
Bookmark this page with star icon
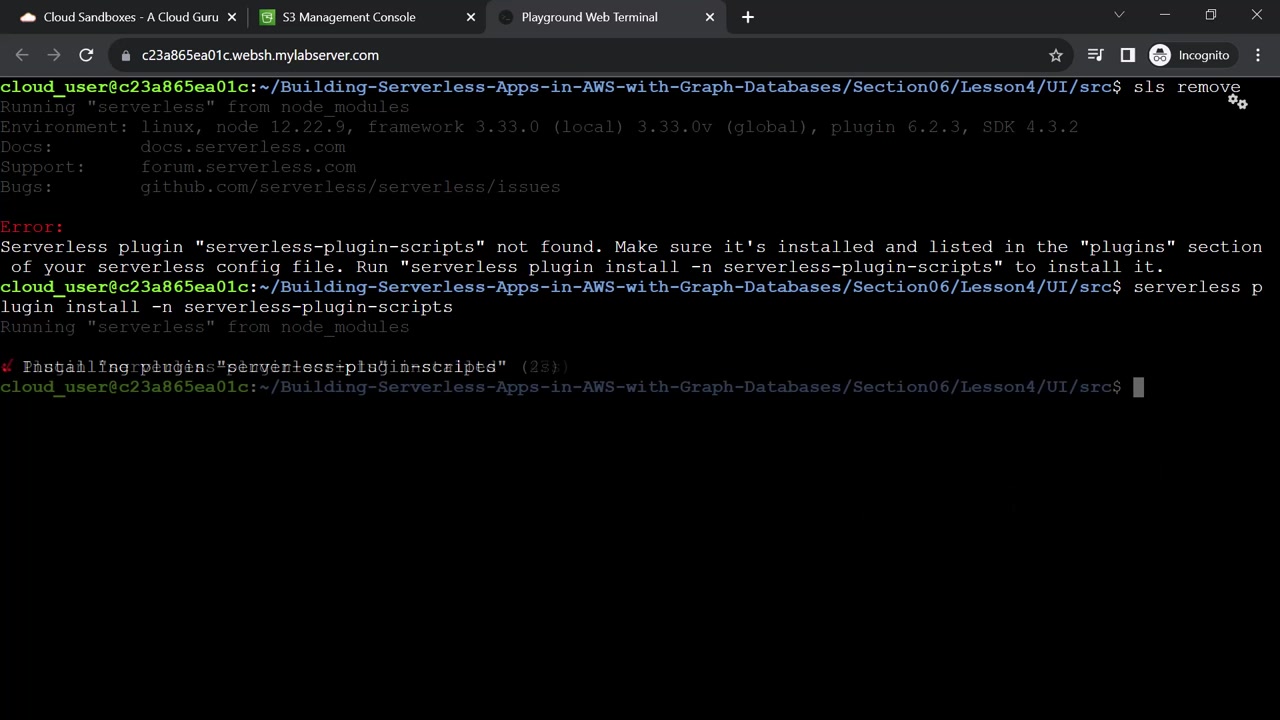click(1056, 55)
